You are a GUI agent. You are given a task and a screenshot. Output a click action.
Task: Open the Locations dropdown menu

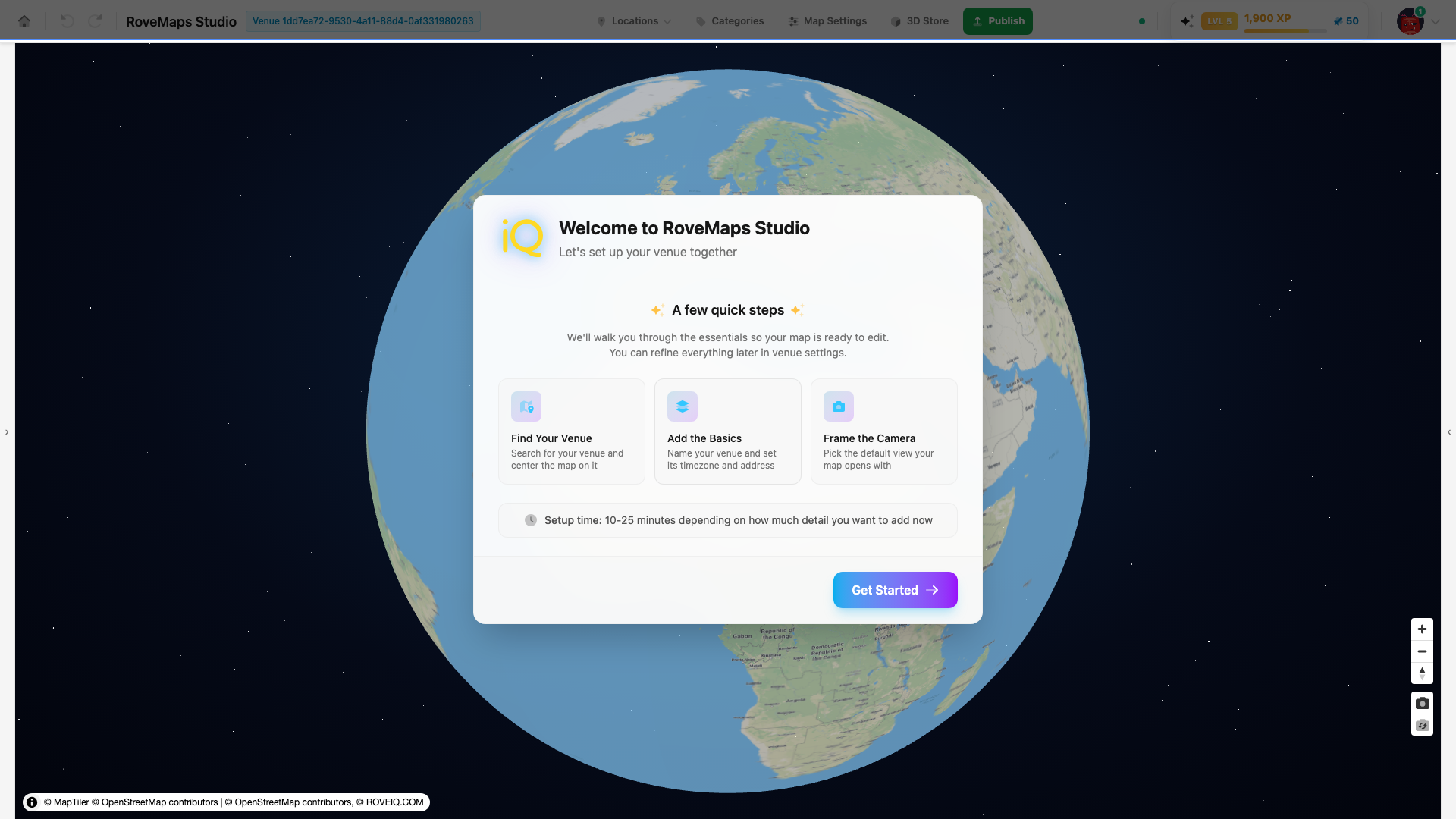(634, 21)
